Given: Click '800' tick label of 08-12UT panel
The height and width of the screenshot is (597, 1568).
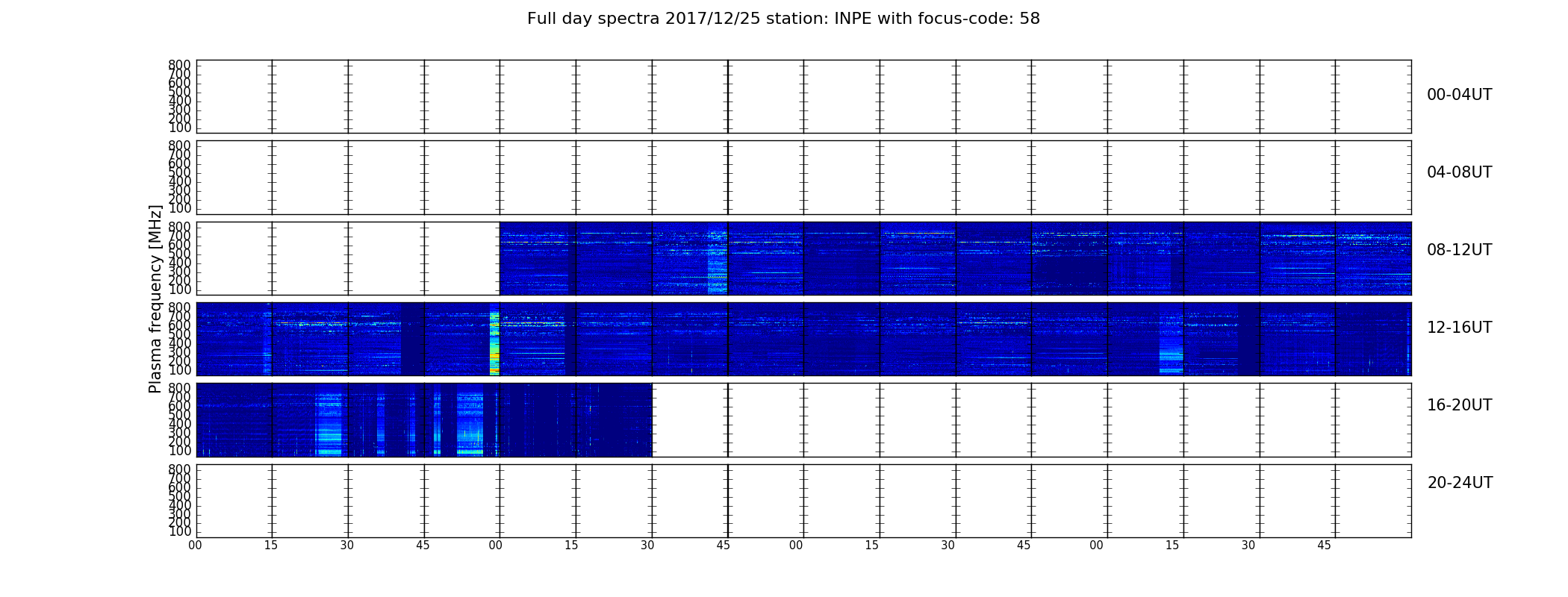Looking at the screenshot, I should 179,227.
